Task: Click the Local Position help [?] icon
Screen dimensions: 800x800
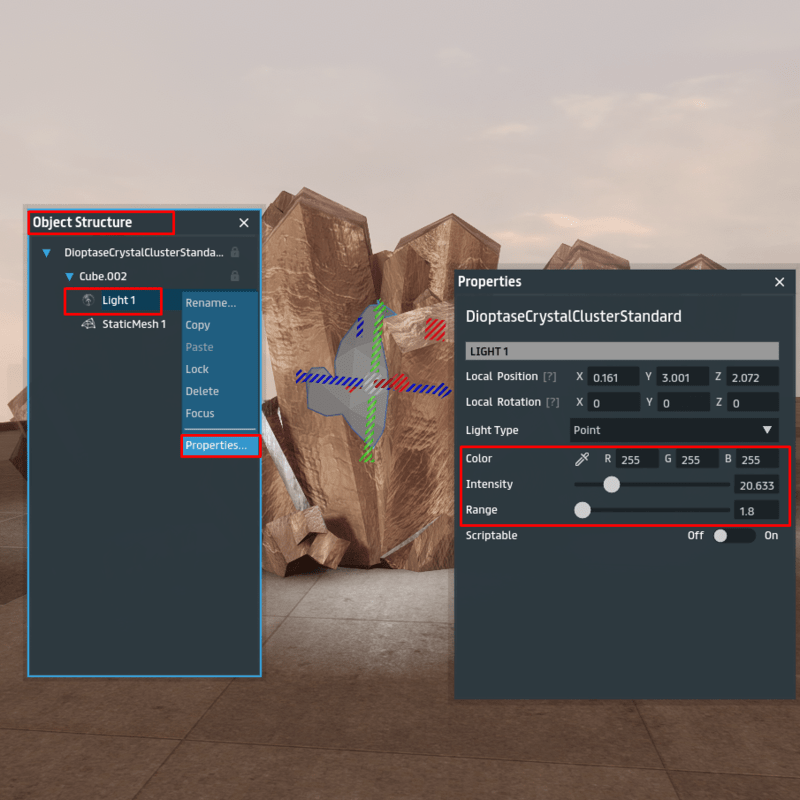Action: click(549, 377)
